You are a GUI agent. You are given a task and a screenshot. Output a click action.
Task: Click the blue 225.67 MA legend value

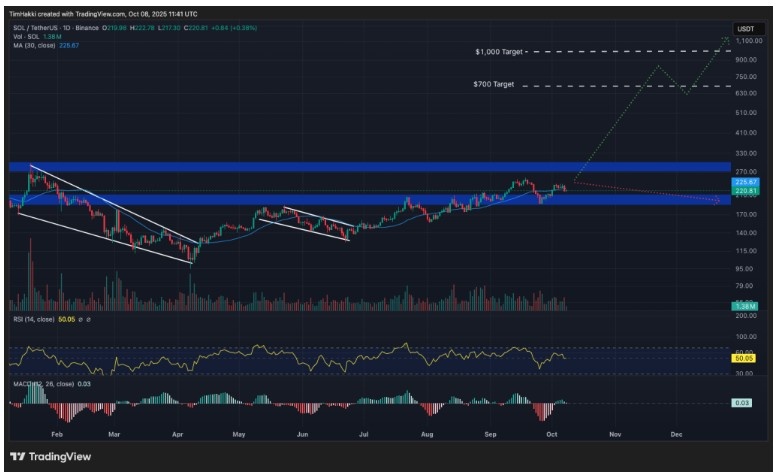pos(69,45)
